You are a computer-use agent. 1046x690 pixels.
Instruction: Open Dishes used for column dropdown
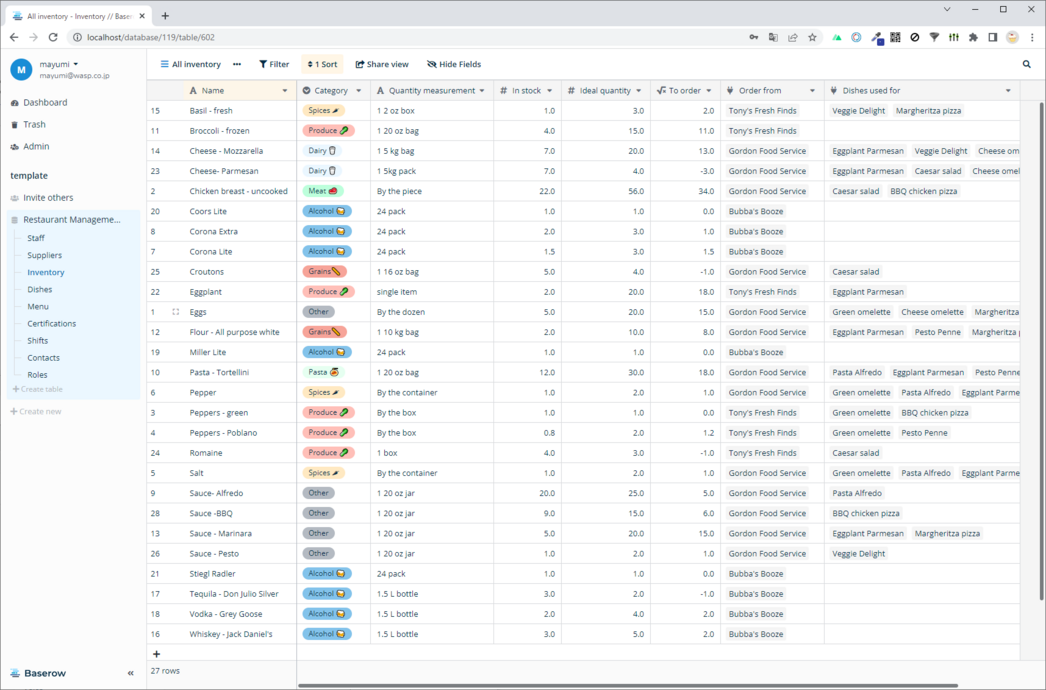(1008, 91)
